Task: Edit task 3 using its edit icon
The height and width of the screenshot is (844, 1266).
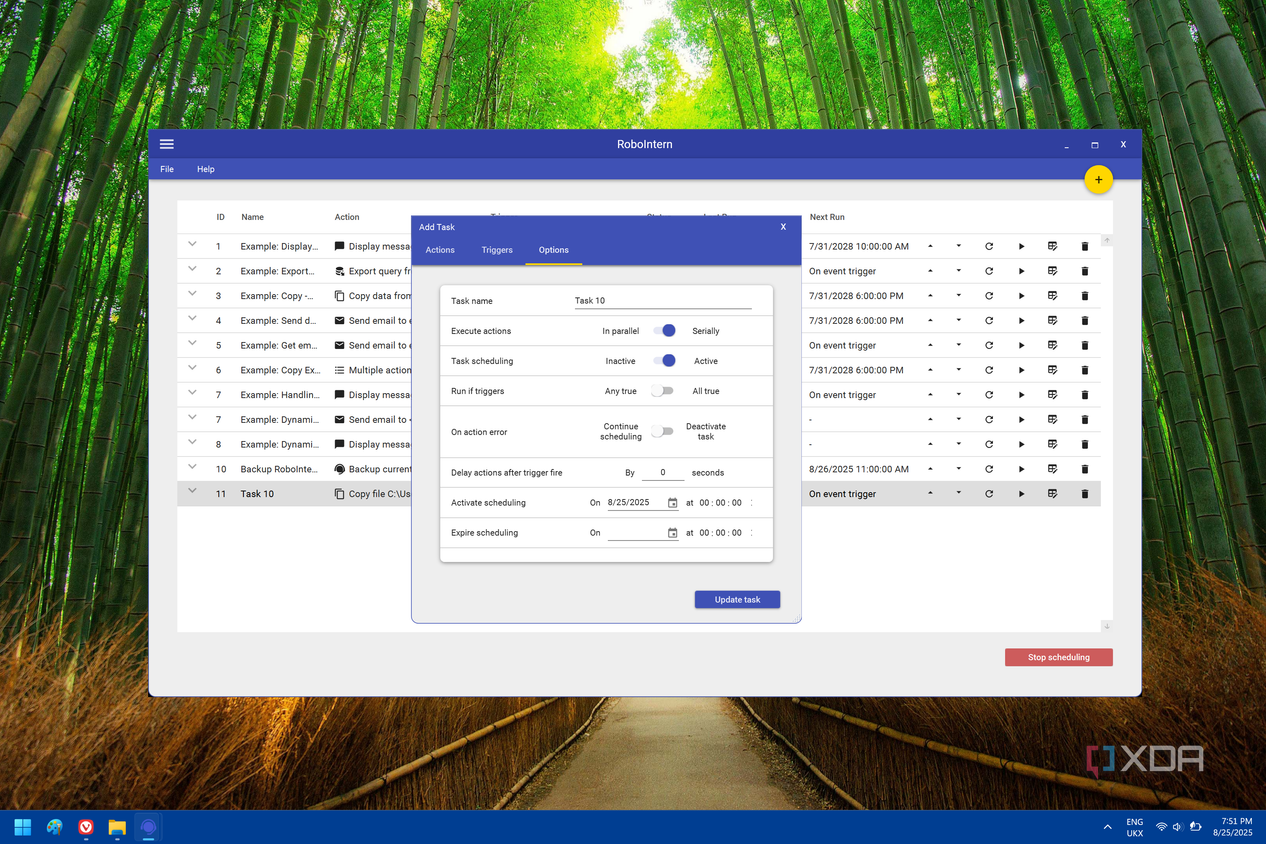Action: coord(1052,296)
